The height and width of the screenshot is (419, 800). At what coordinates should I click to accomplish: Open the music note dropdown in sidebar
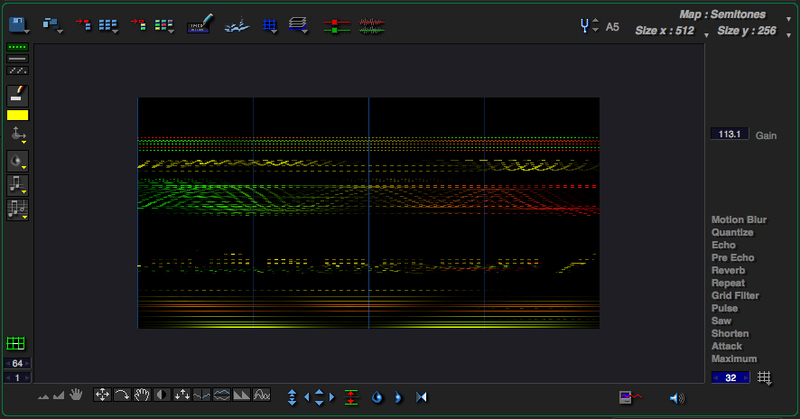tap(17, 184)
